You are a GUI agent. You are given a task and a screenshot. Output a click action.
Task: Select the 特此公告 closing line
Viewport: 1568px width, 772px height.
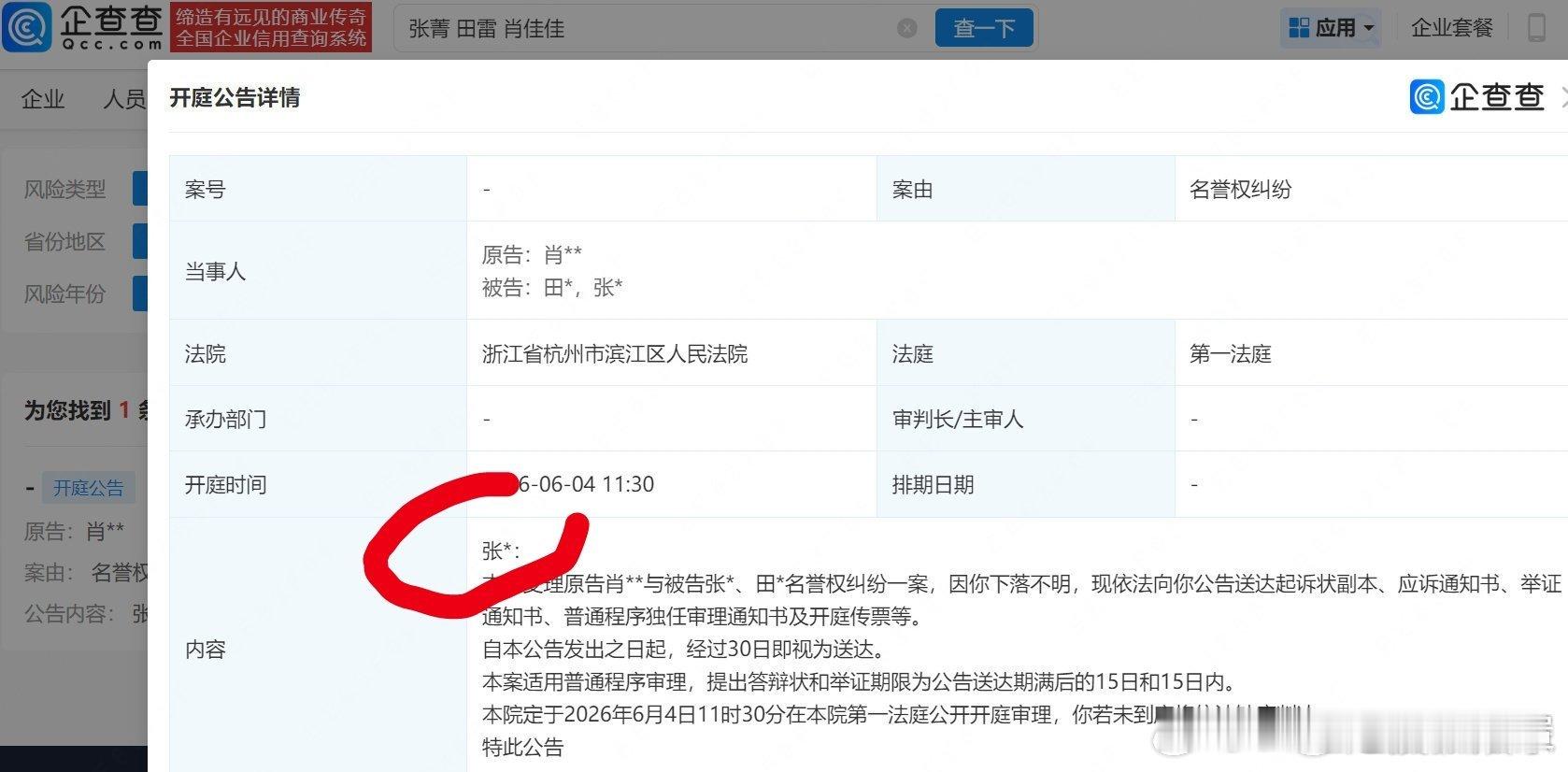click(523, 748)
